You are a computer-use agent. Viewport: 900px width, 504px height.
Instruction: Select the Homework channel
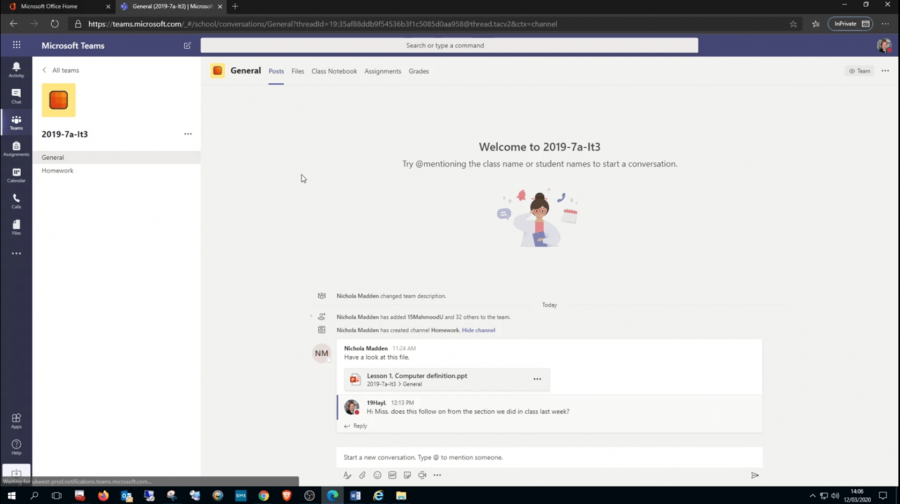(58, 171)
